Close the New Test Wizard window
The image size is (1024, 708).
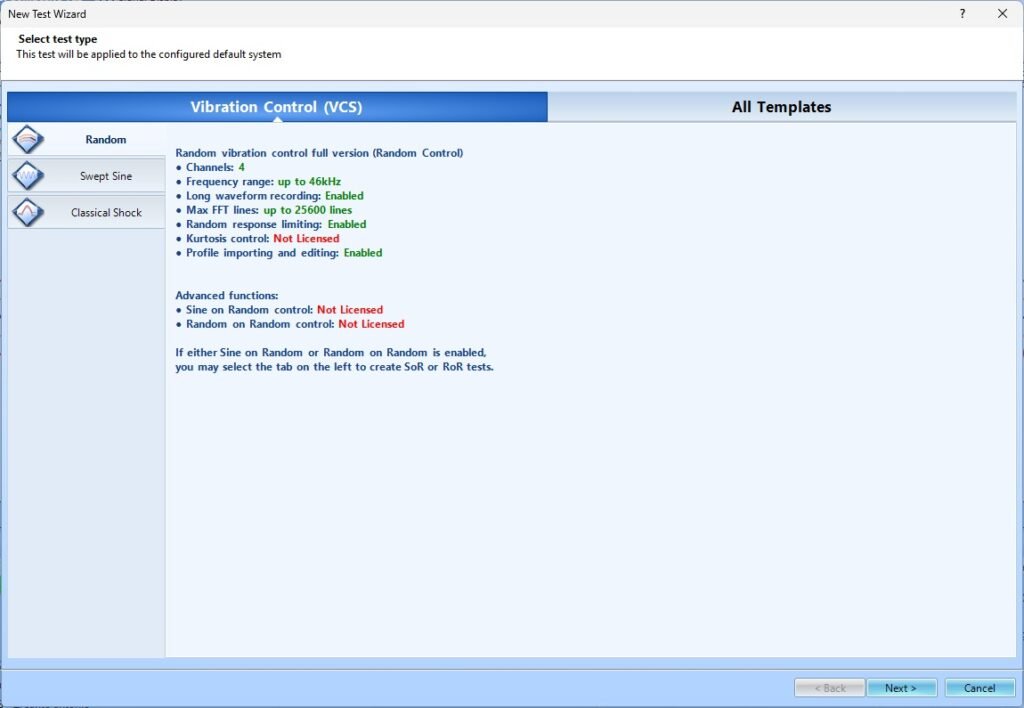pyautogui.click(x=1002, y=14)
